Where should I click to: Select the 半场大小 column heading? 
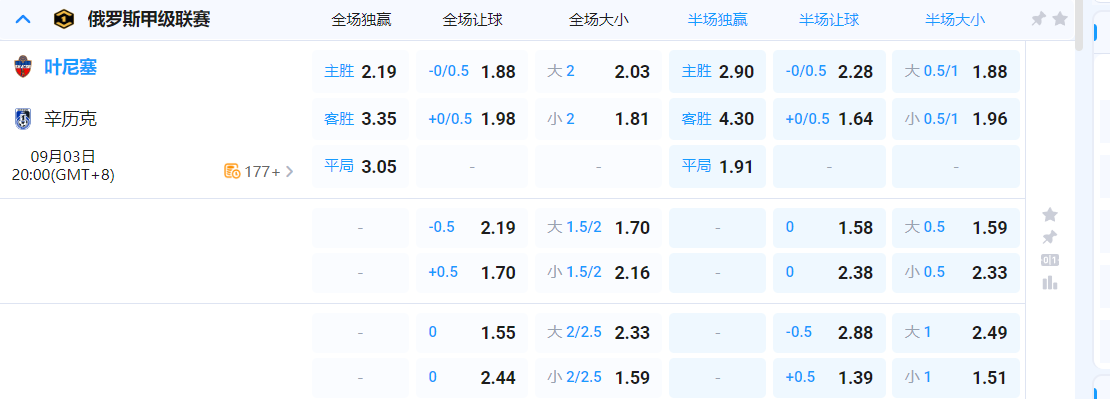click(955, 20)
